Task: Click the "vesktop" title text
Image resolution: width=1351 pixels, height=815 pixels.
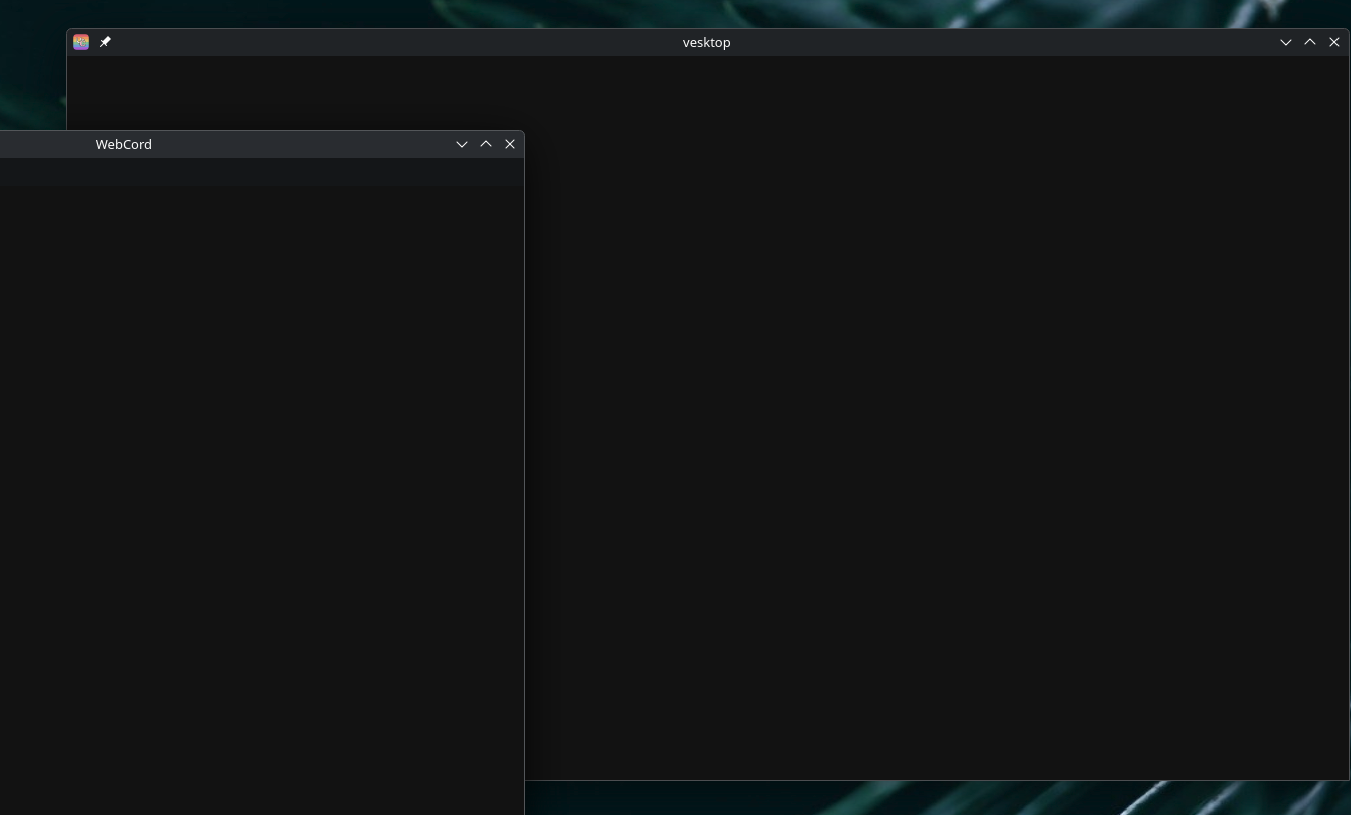Action: [x=706, y=42]
